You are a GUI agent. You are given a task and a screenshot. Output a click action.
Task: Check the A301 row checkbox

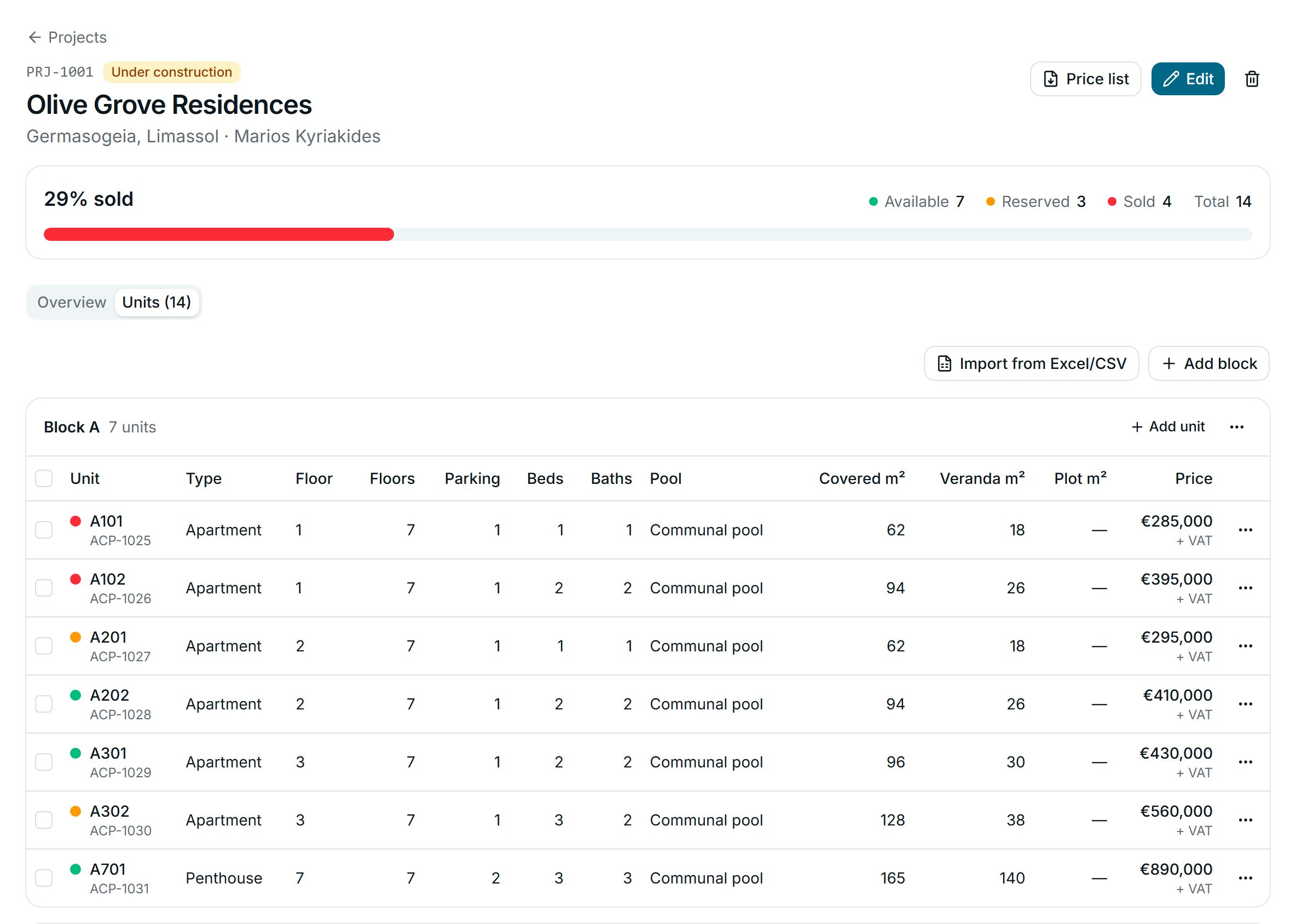(44, 763)
